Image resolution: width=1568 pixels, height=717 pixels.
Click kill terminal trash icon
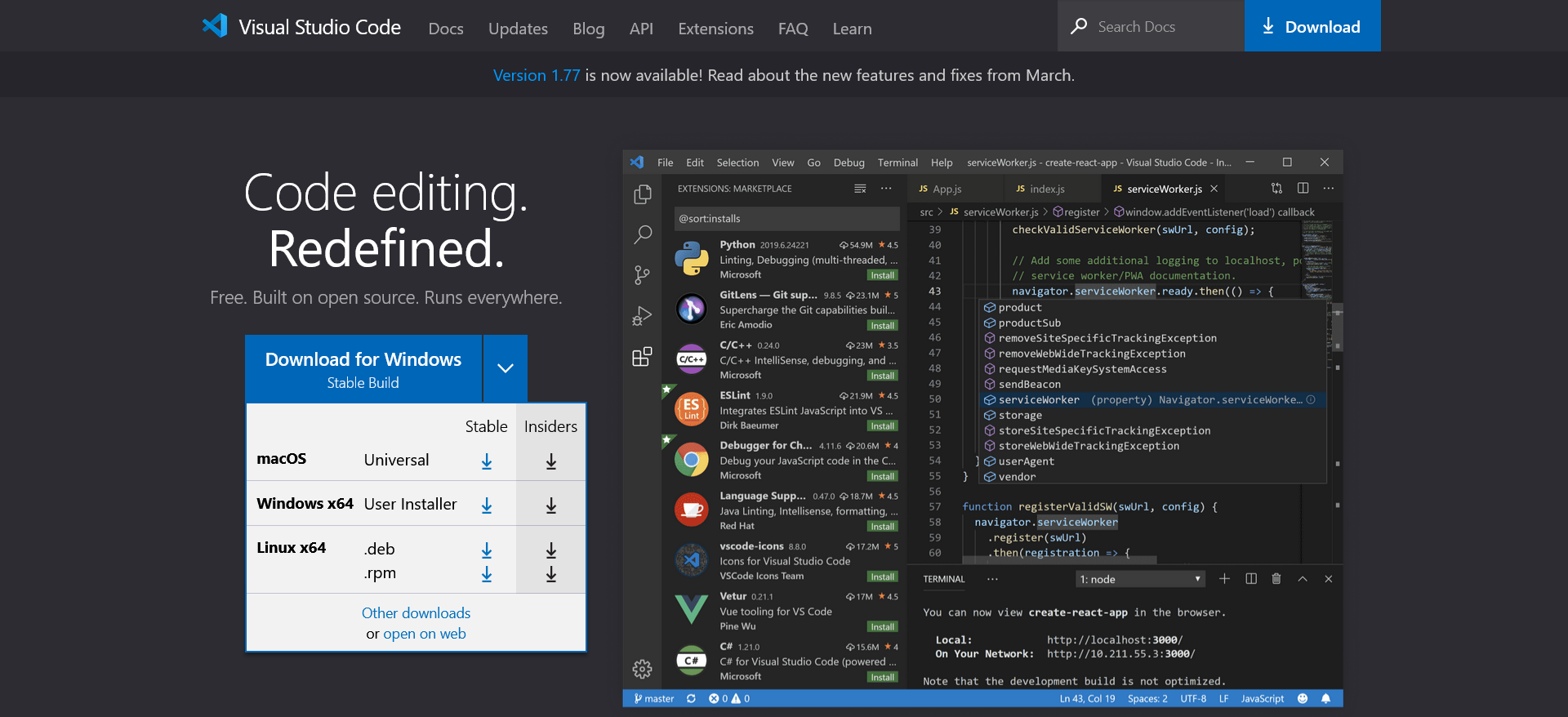point(1276,579)
